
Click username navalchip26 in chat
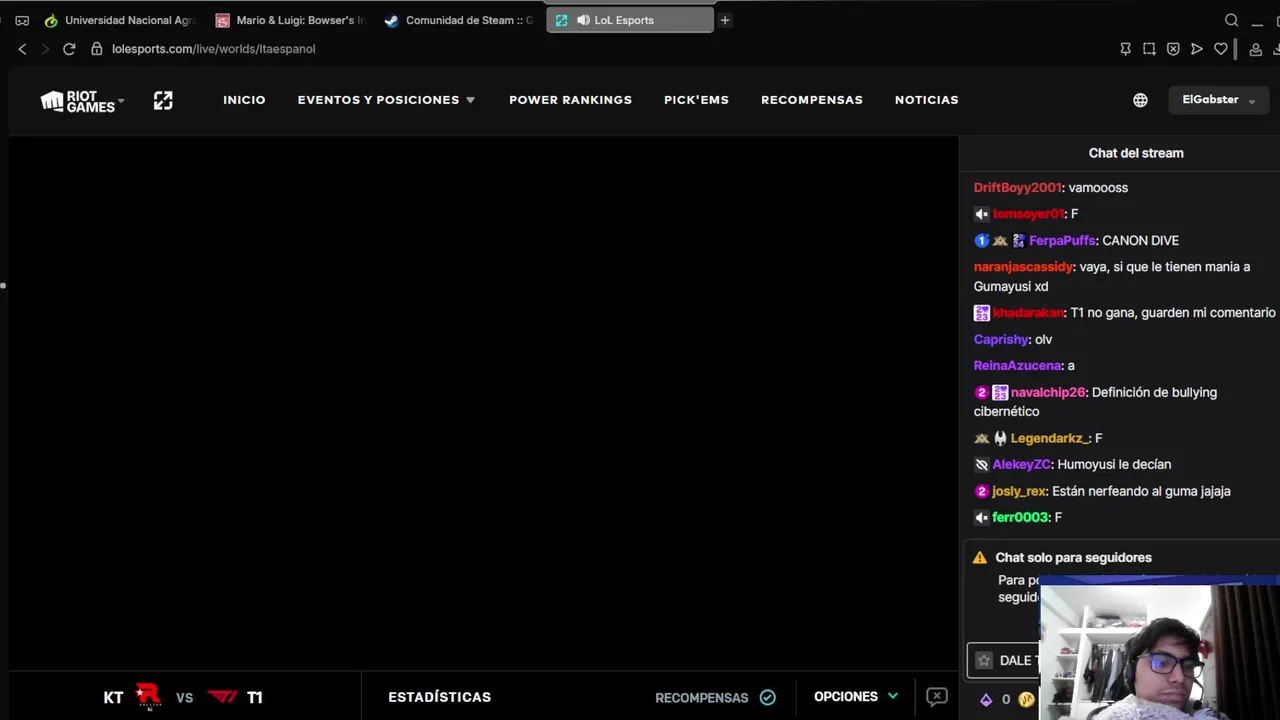point(1048,393)
